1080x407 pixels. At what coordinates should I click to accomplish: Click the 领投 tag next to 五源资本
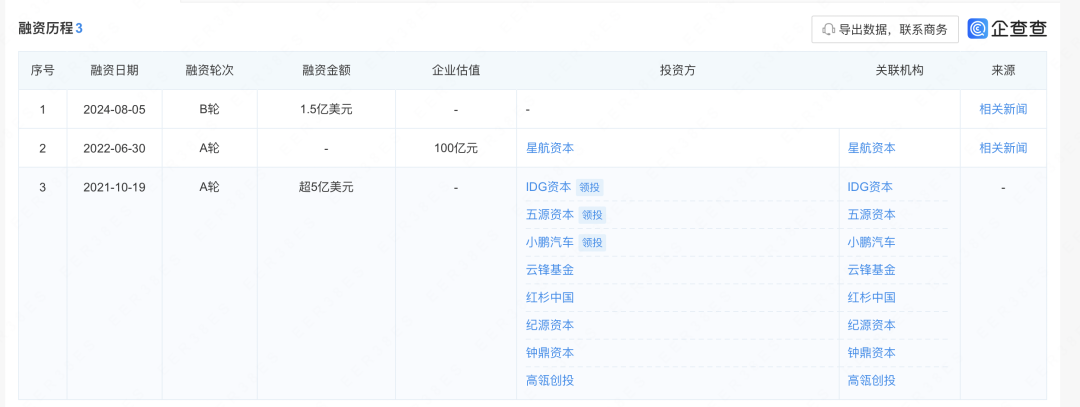[x=592, y=215]
